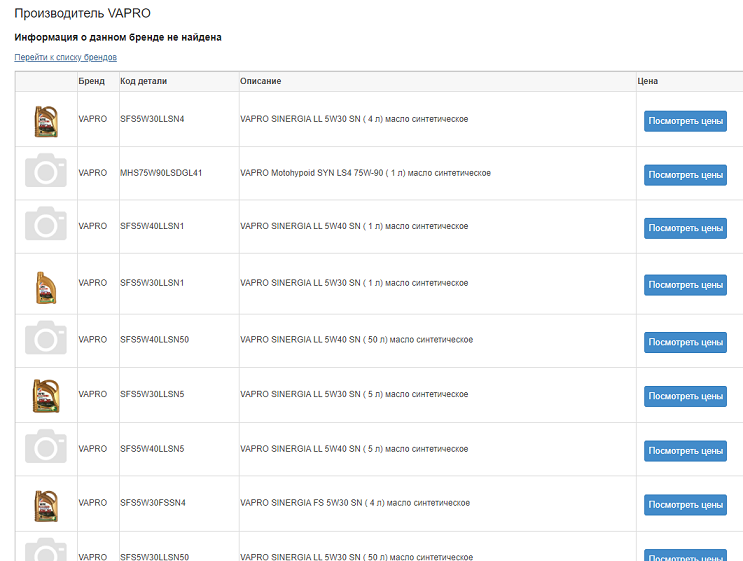View prices for SFS5W30LLSN1

coord(685,285)
